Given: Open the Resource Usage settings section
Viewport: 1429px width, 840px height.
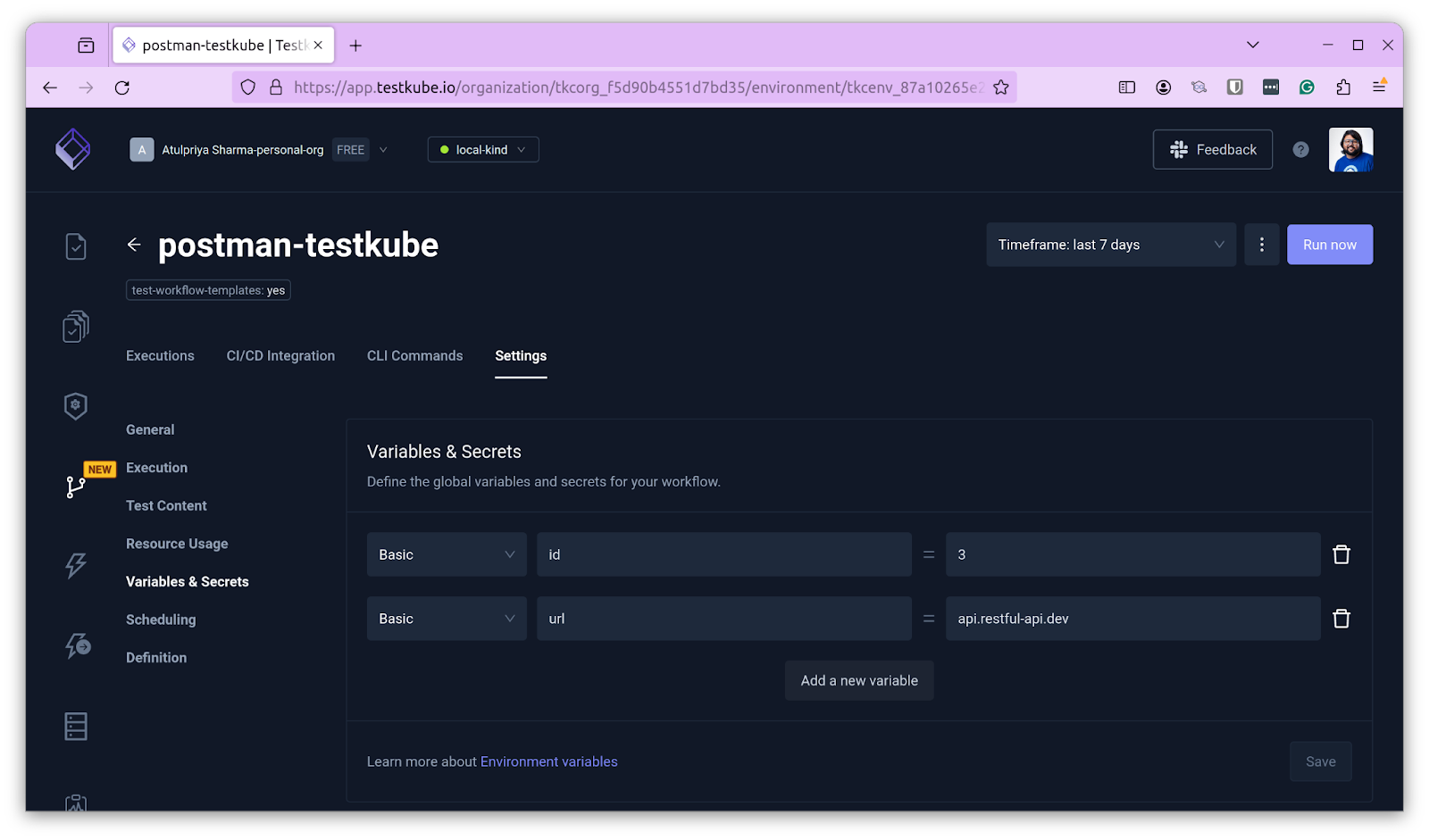Looking at the screenshot, I should pos(177,544).
